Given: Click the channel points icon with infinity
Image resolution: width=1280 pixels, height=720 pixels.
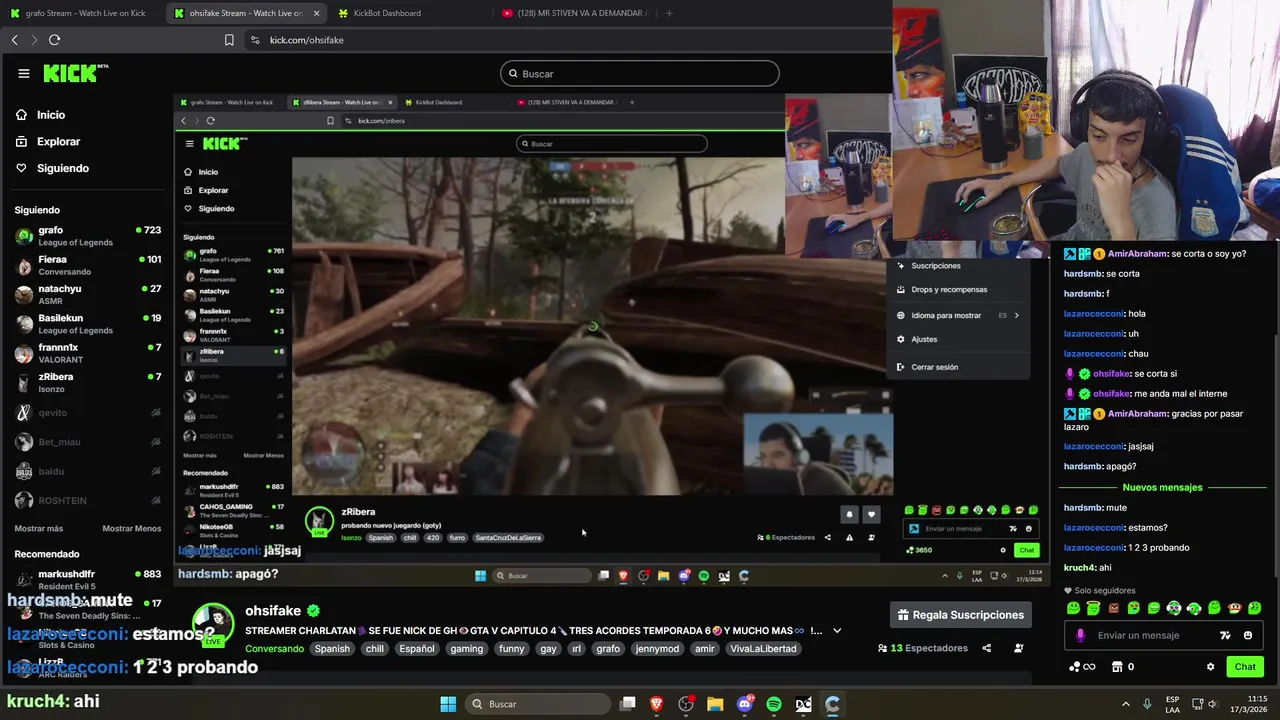Looking at the screenshot, I should 1082,667.
